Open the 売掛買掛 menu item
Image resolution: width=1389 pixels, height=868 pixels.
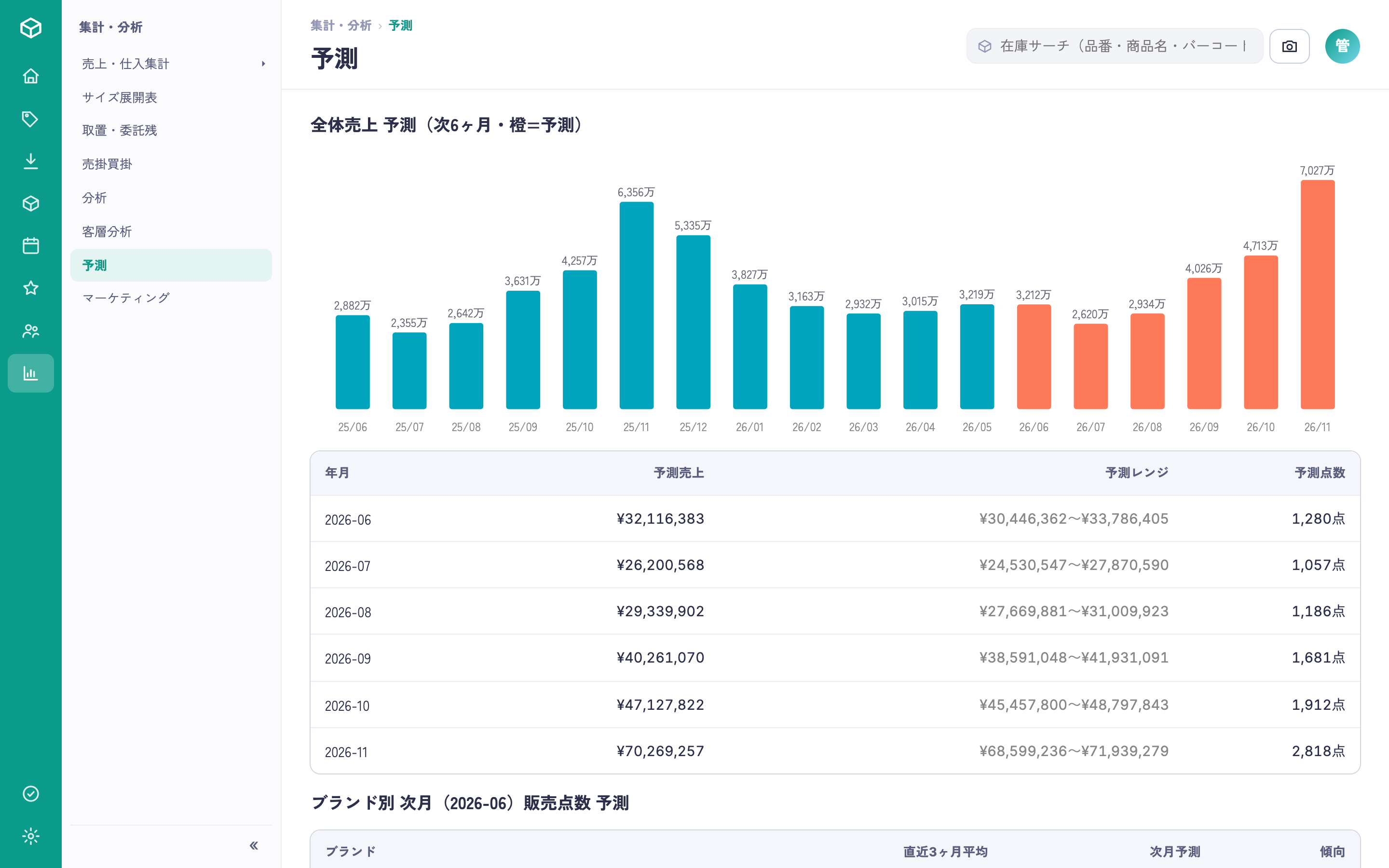[x=171, y=164]
